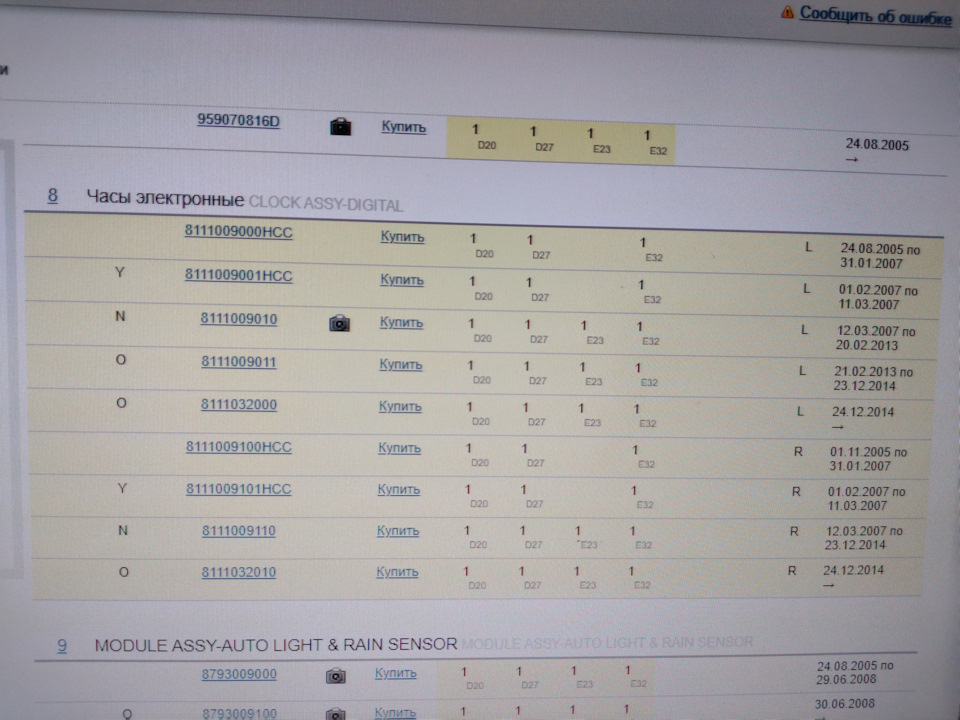
Task: Click the date range 01.11.2005 по 31.01.2007
Action: click(x=868, y=459)
